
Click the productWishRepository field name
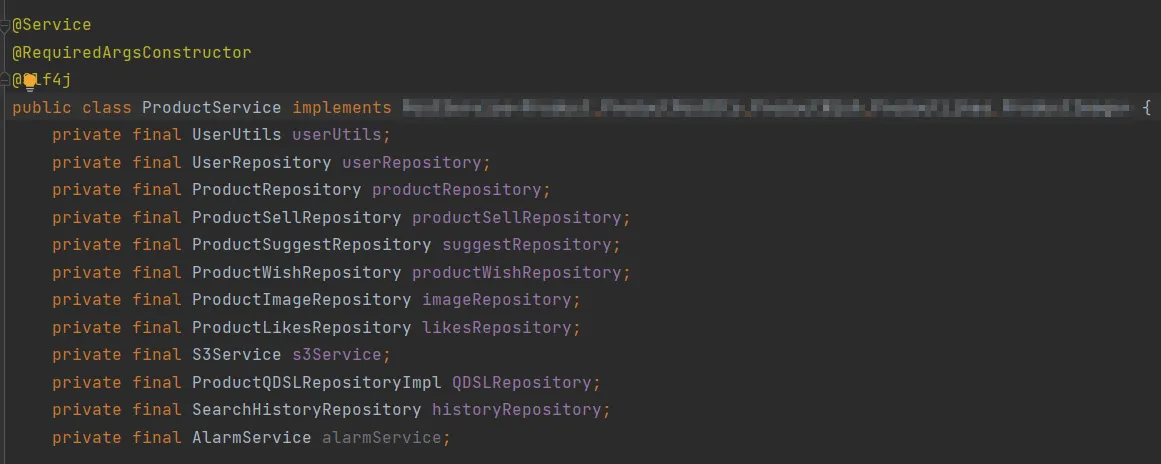(x=516, y=272)
